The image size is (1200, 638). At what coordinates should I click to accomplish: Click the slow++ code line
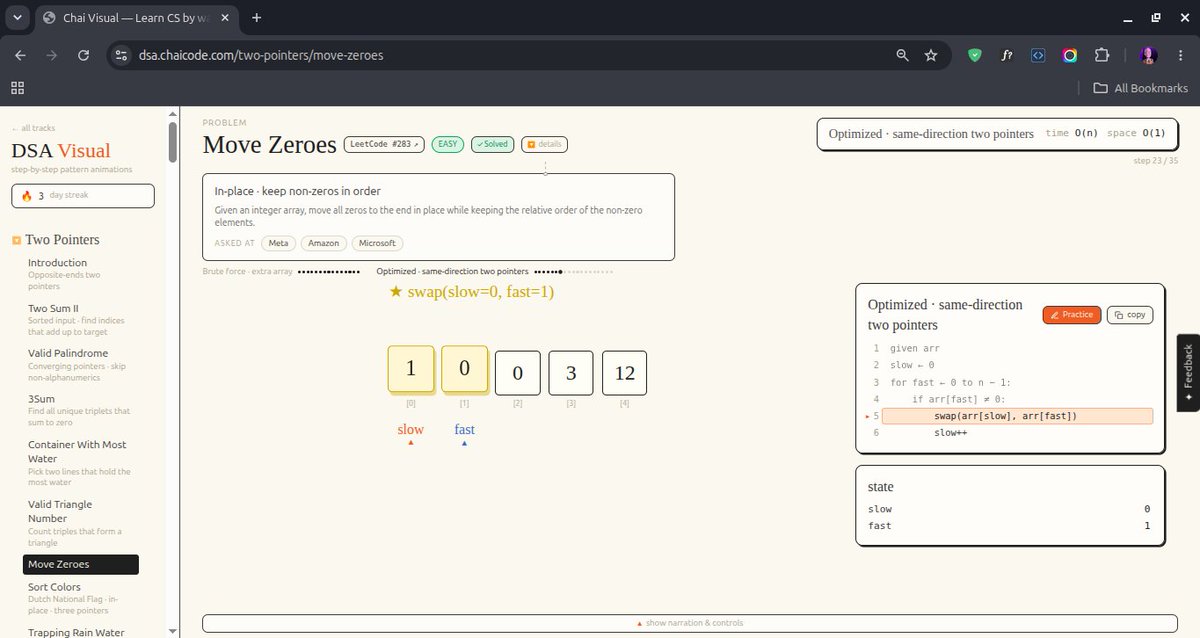point(950,433)
